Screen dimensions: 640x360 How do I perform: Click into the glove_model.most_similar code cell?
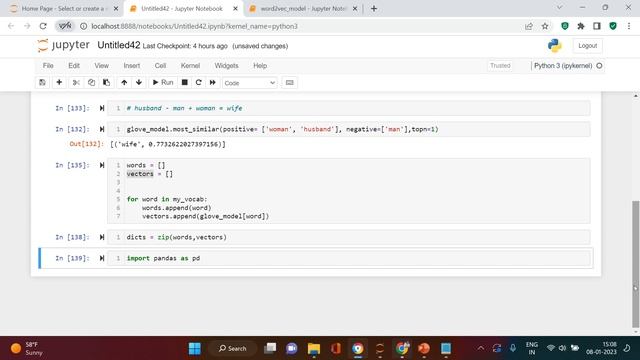coord(349,129)
